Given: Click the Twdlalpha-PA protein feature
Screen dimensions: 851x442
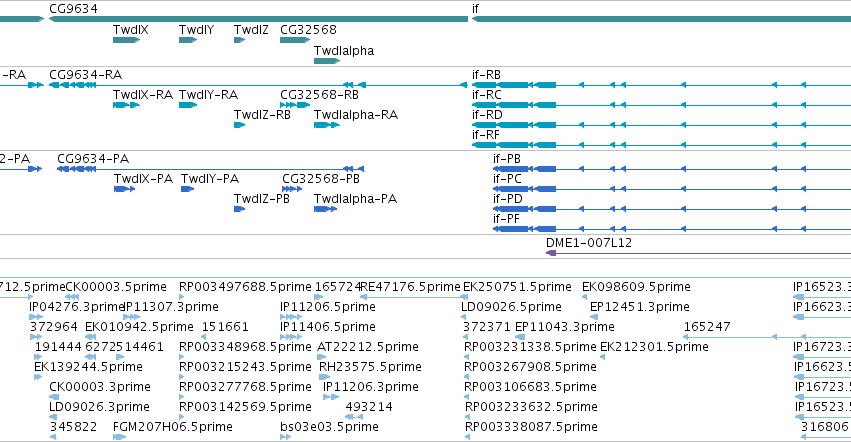Looking at the screenshot, I should click(326, 209).
